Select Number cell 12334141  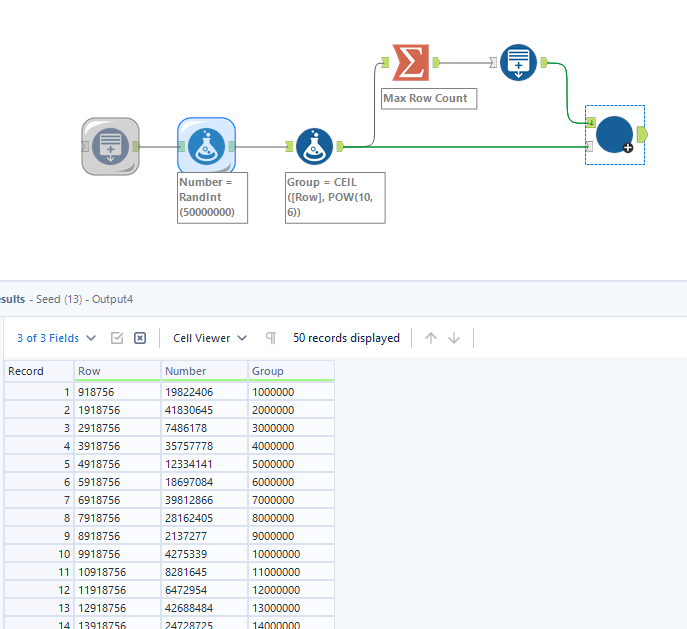204,464
